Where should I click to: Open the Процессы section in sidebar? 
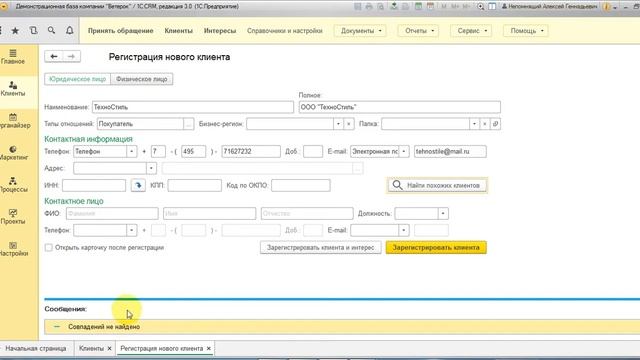[13, 185]
